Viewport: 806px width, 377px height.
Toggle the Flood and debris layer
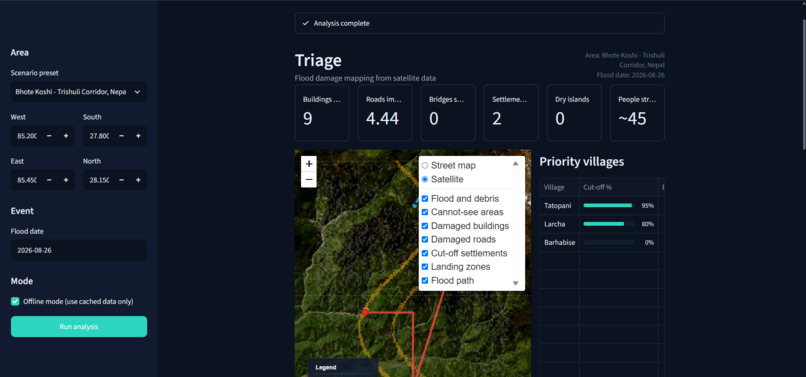point(425,199)
